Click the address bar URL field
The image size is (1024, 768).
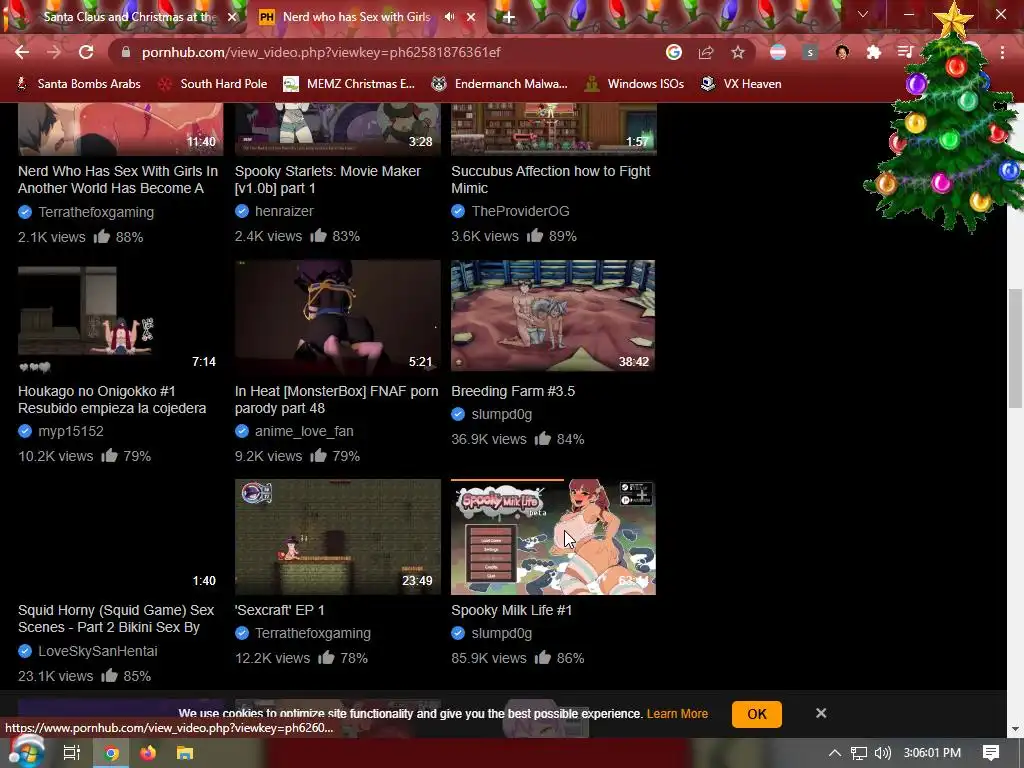392,52
